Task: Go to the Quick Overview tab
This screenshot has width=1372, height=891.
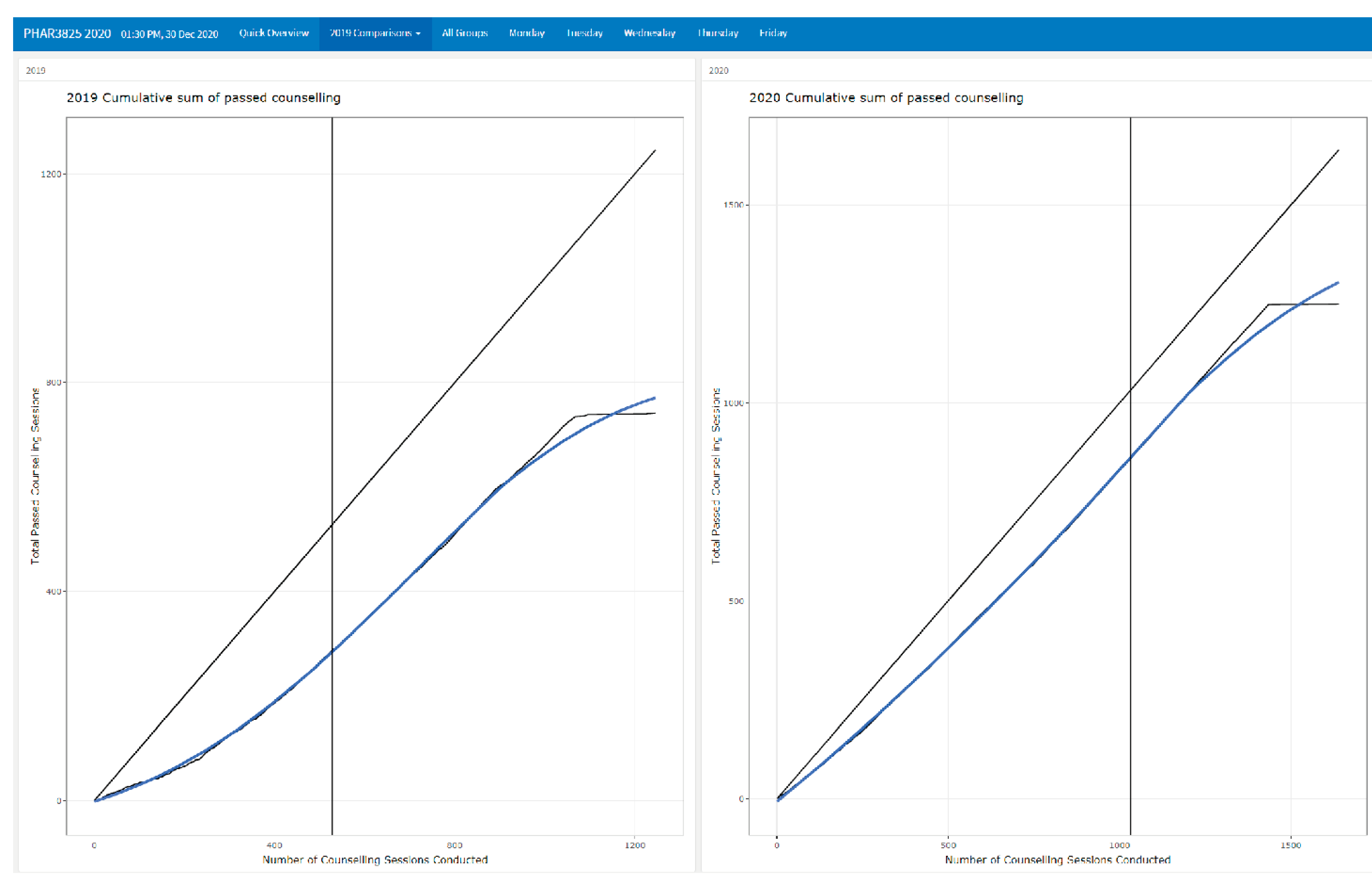Action: [274, 33]
